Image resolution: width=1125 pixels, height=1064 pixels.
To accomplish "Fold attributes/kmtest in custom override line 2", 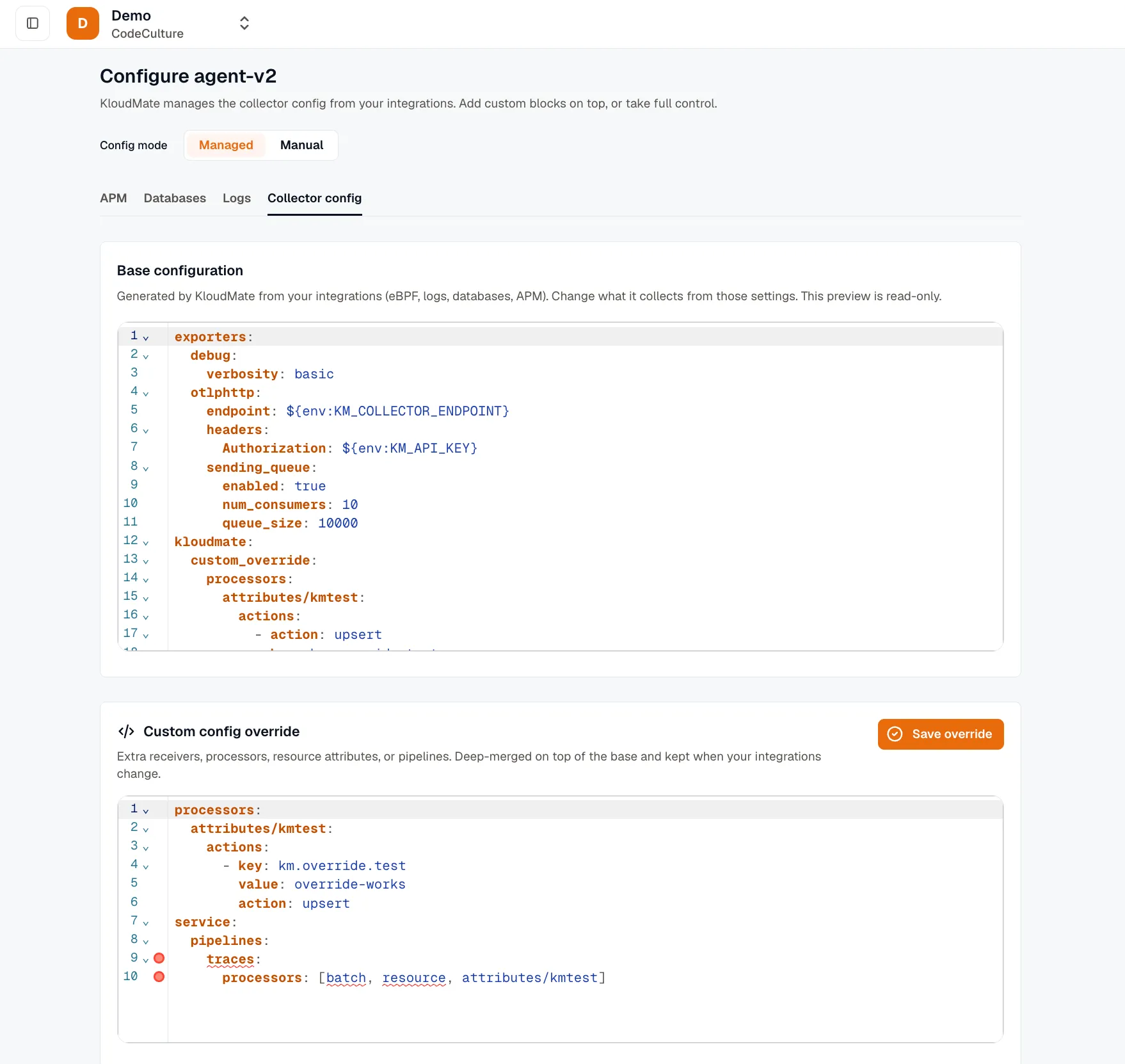I will pos(146,829).
